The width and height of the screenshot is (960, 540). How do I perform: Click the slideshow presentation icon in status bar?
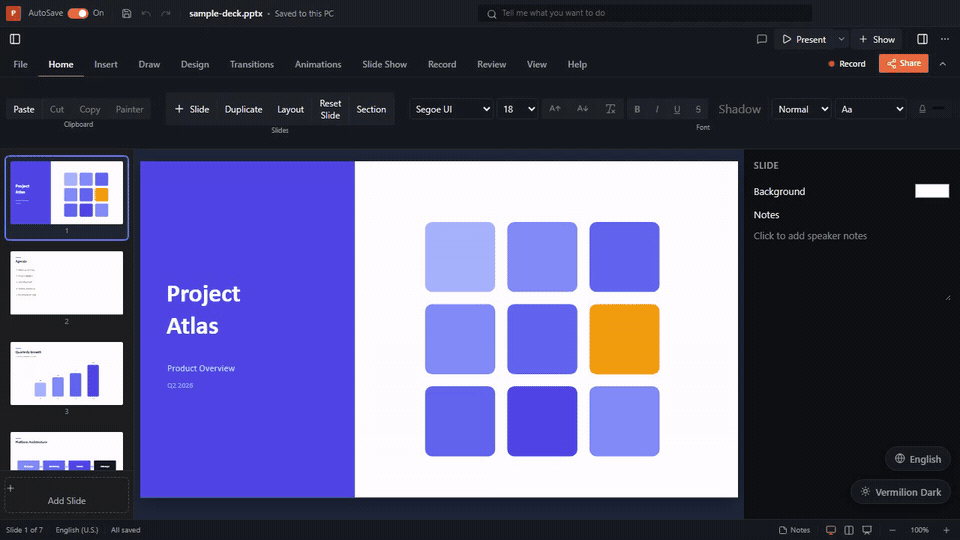pyautogui.click(x=867, y=530)
